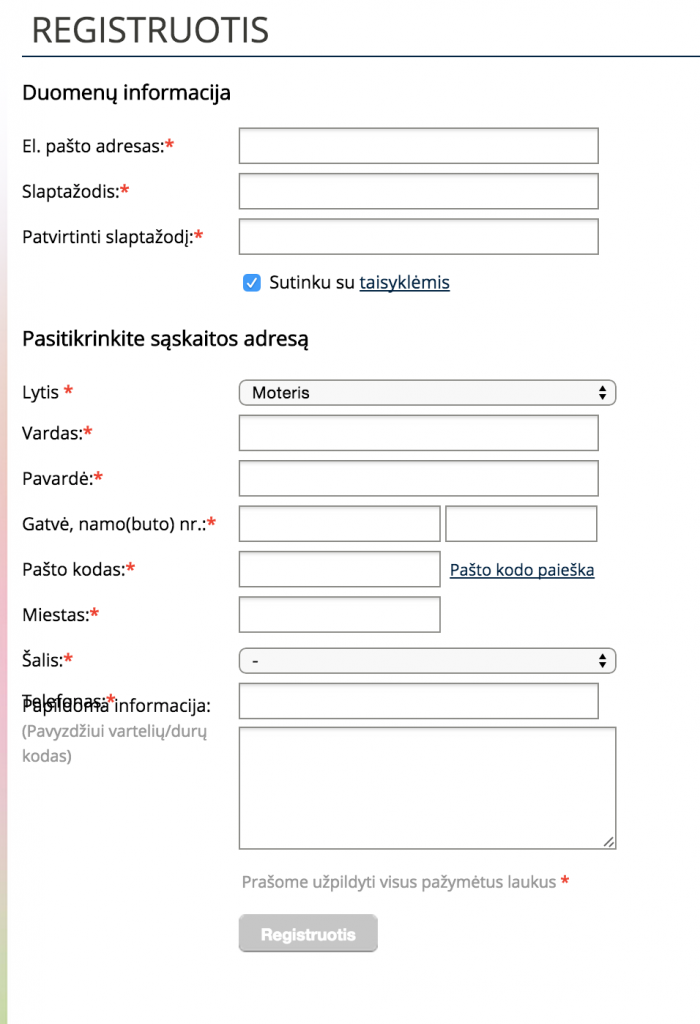
Task: Uncheck the Sutinku su taisyklėmis checkbox
Action: click(252, 283)
